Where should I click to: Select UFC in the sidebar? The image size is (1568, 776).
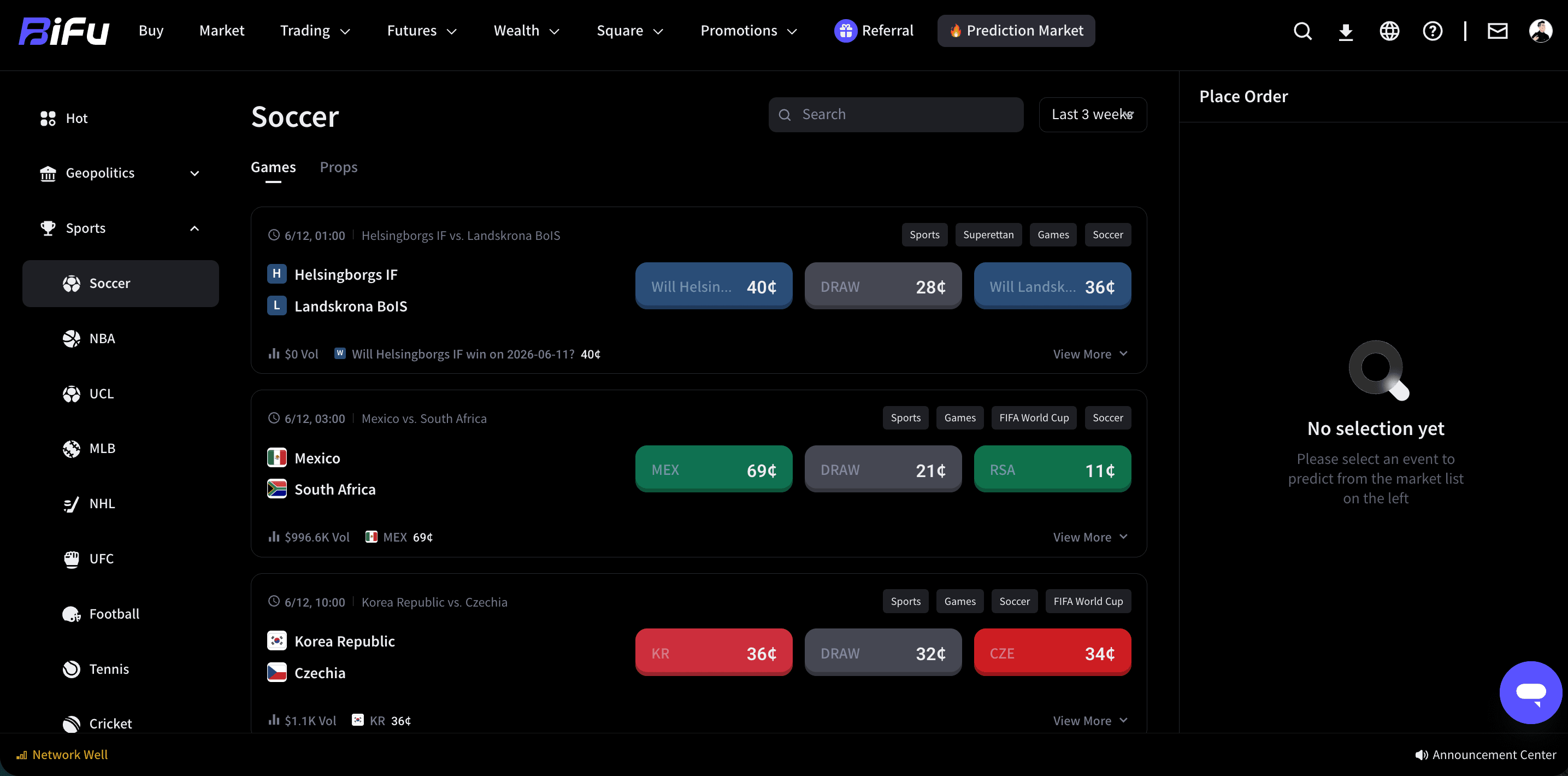121,559
